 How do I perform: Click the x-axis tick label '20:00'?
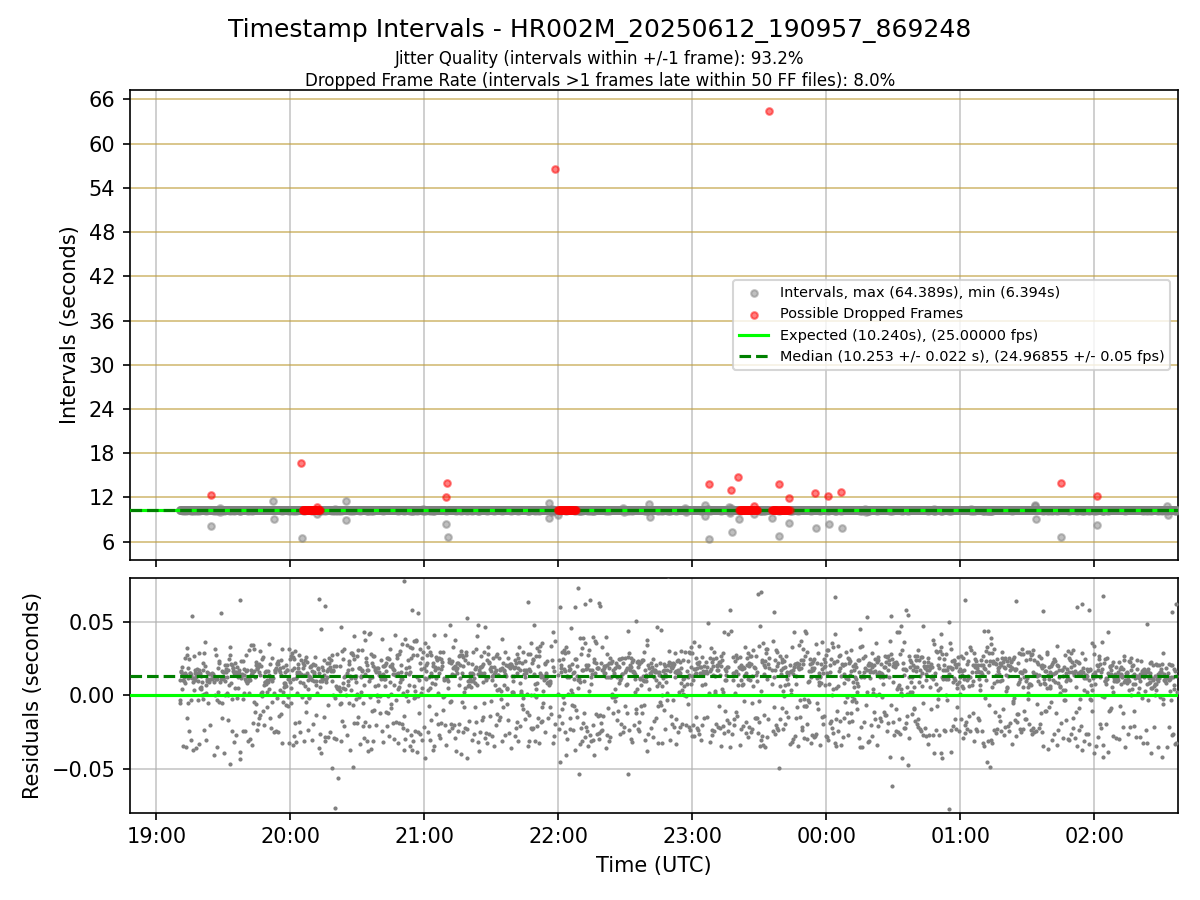point(290,837)
